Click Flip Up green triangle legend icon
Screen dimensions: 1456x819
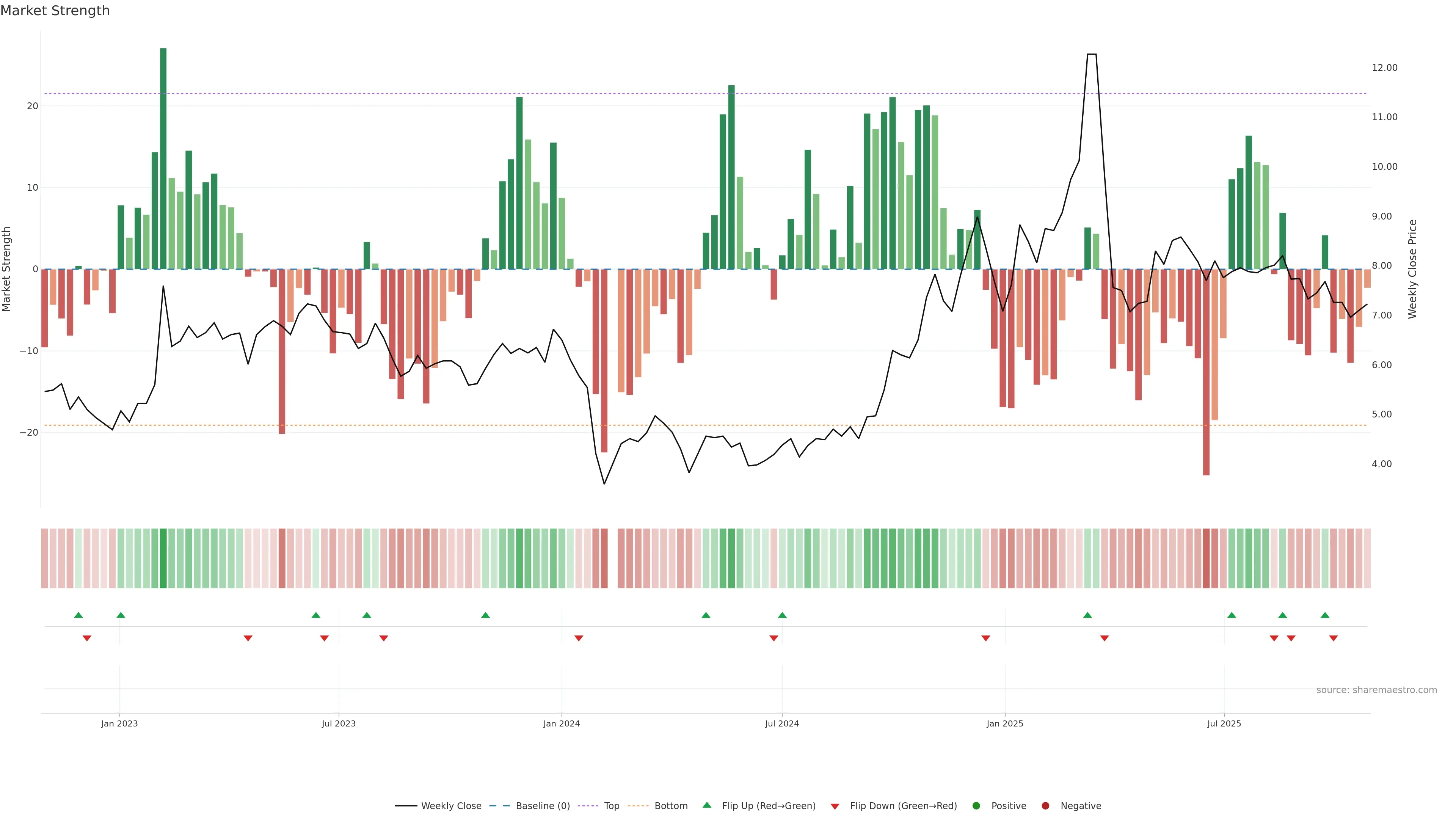[706, 805]
